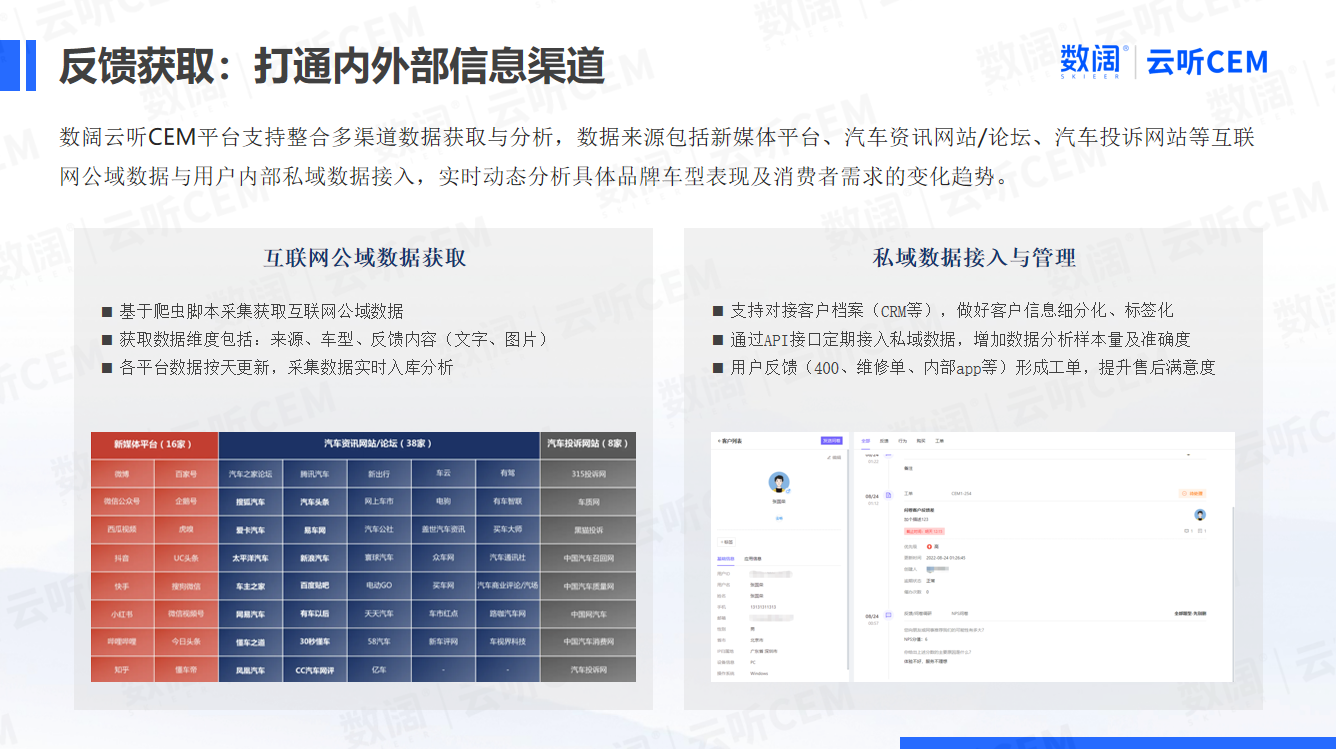Click the 待处理 status badge
This screenshot has height=749, width=1336.
click(x=1192, y=493)
